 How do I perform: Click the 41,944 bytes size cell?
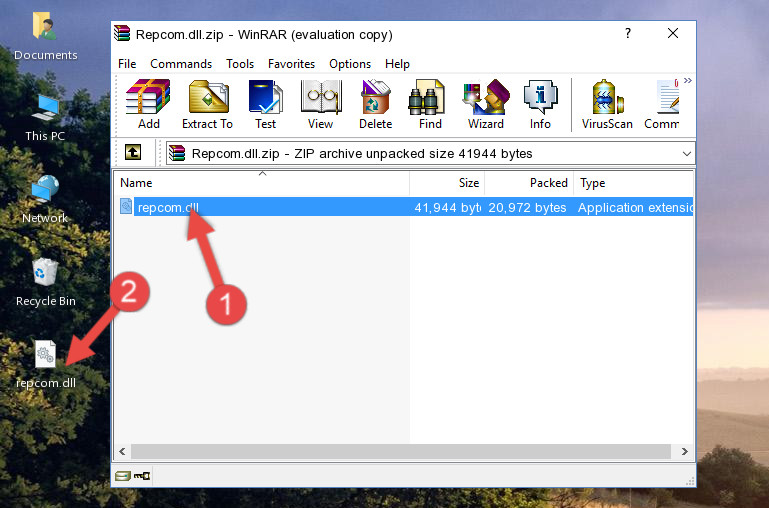point(447,207)
